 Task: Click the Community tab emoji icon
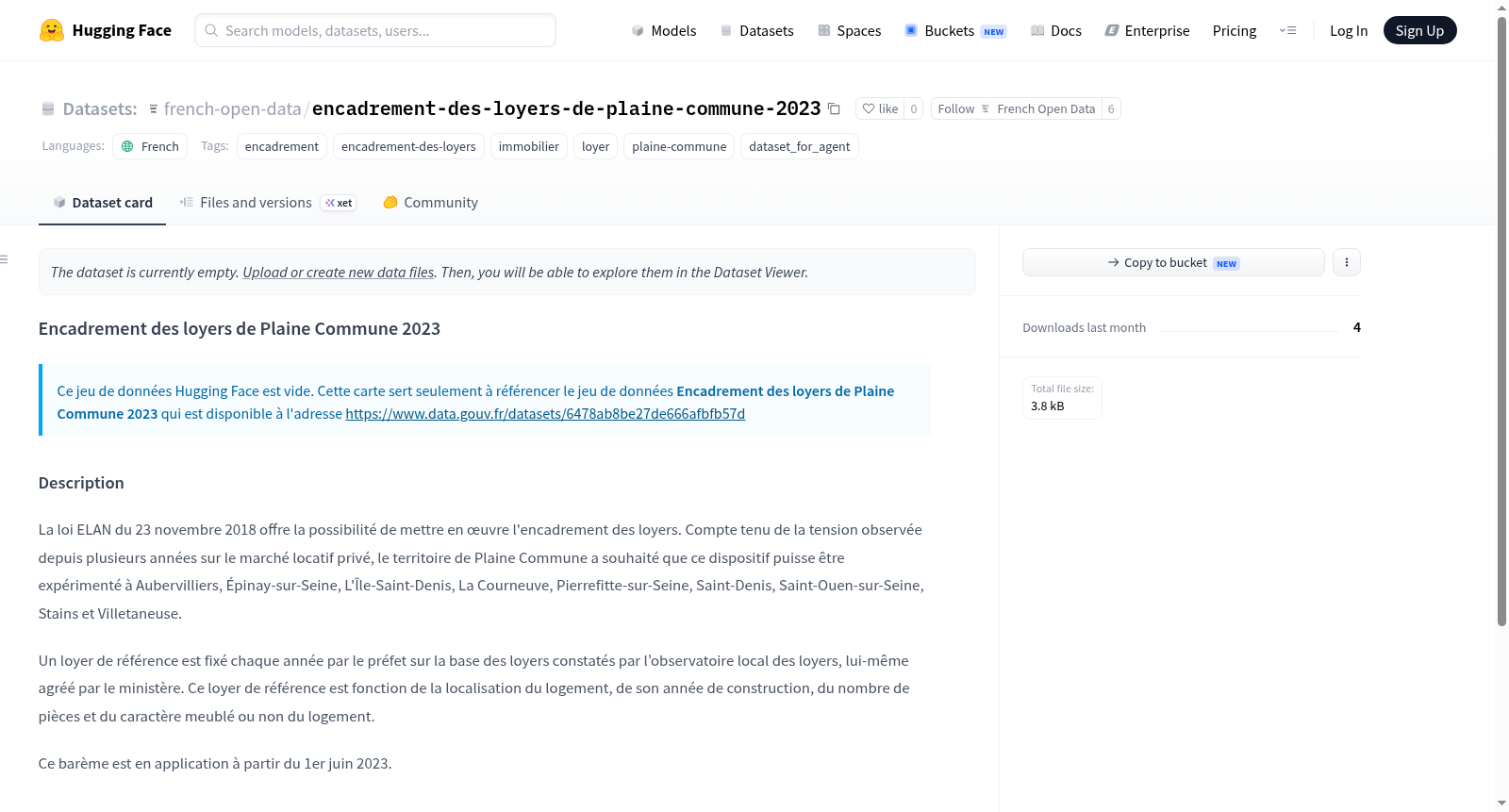click(x=390, y=202)
